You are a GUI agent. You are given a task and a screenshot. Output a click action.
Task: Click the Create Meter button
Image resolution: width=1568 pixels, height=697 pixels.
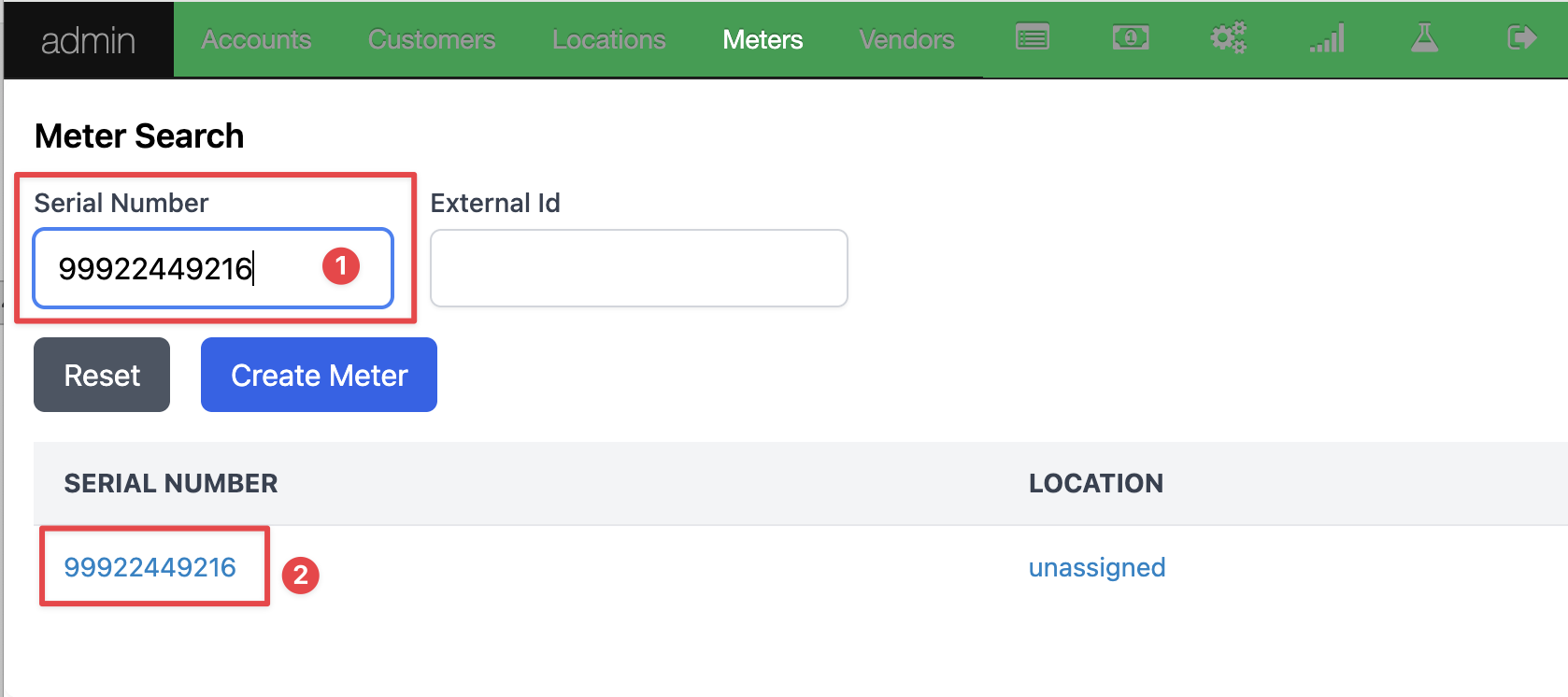pyautogui.click(x=319, y=375)
